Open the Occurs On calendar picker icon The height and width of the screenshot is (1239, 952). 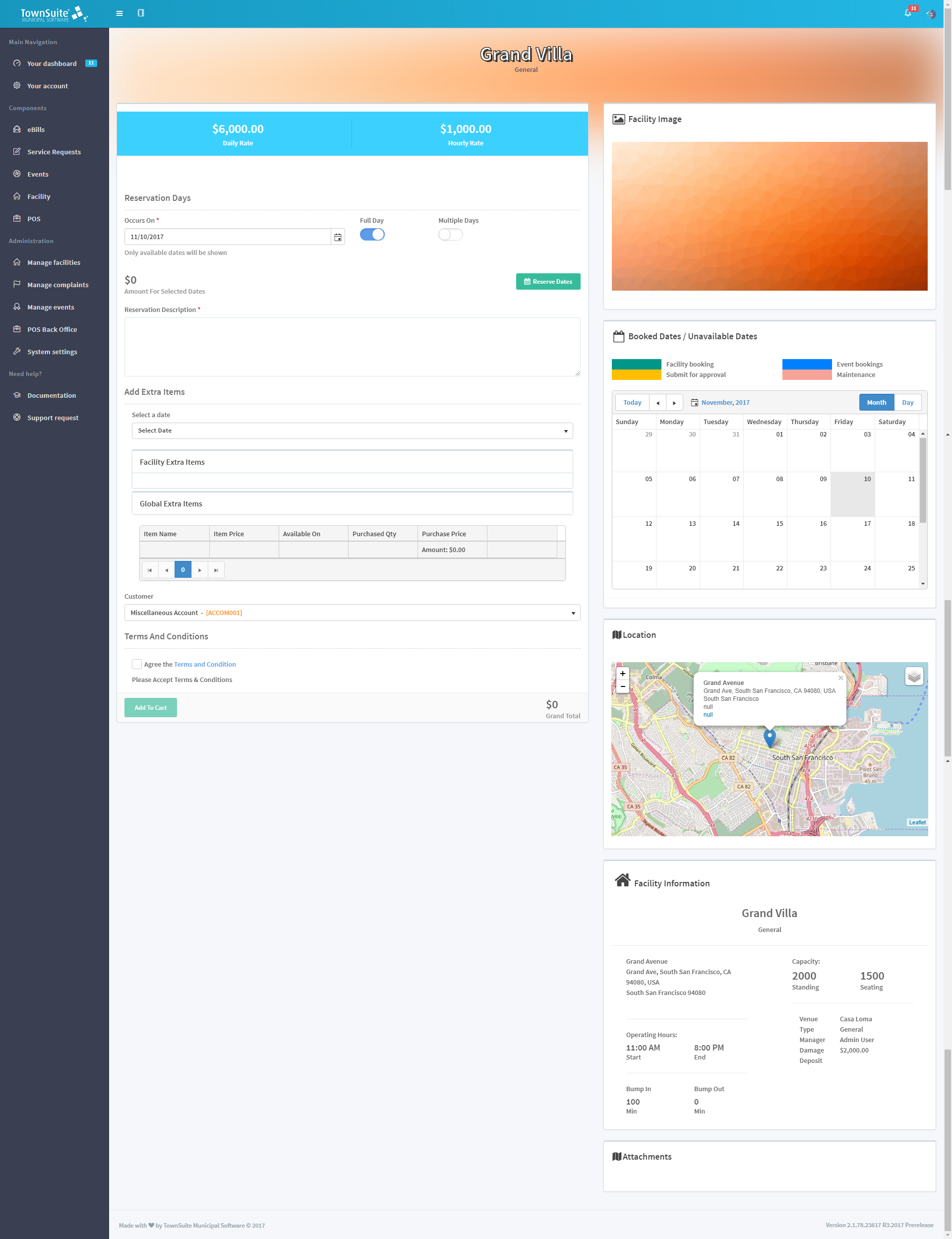click(337, 237)
